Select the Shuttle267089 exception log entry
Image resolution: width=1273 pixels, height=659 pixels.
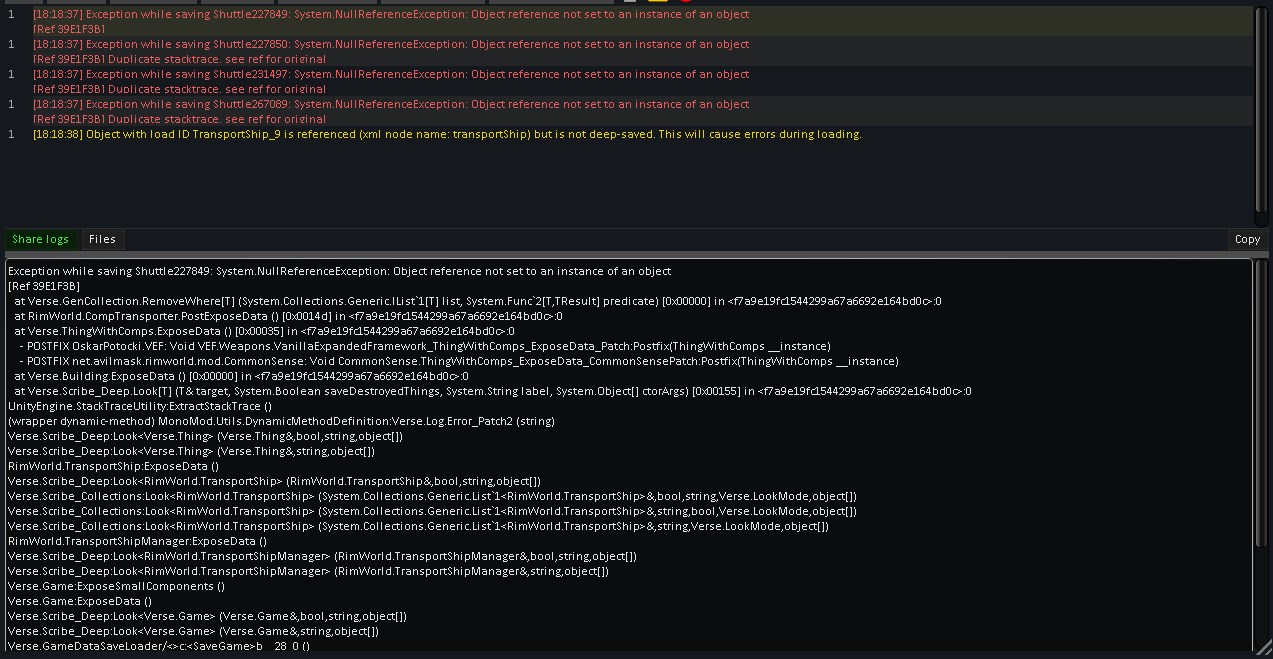coord(628,111)
